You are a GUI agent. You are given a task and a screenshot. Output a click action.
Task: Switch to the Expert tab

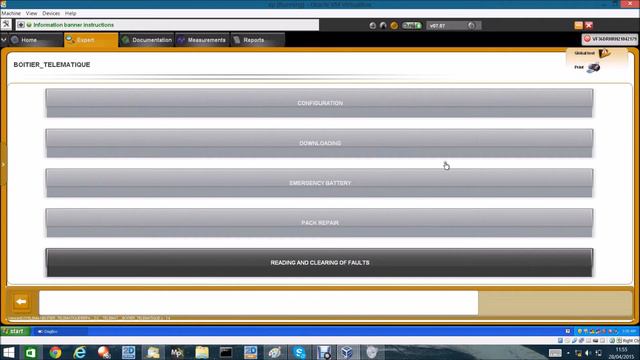point(91,40)
